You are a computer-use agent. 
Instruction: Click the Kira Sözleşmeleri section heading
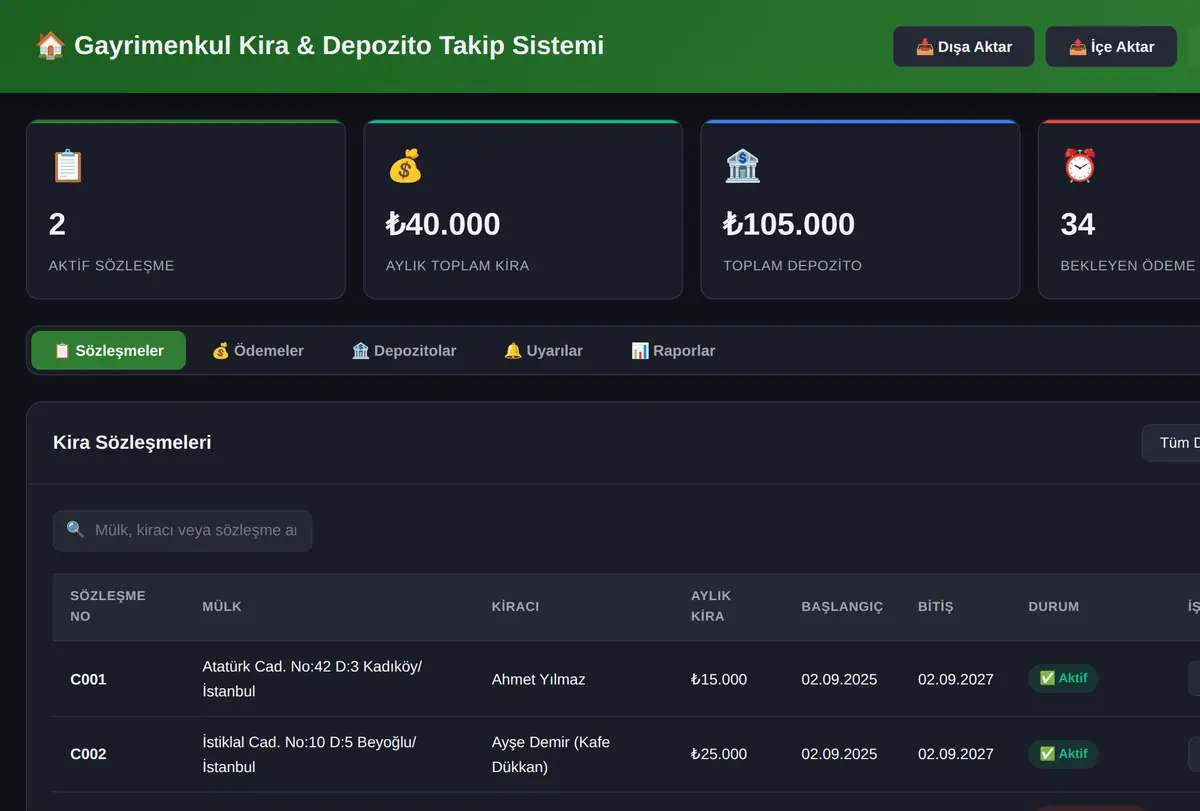pyautogui.click(x=132, y=442)
